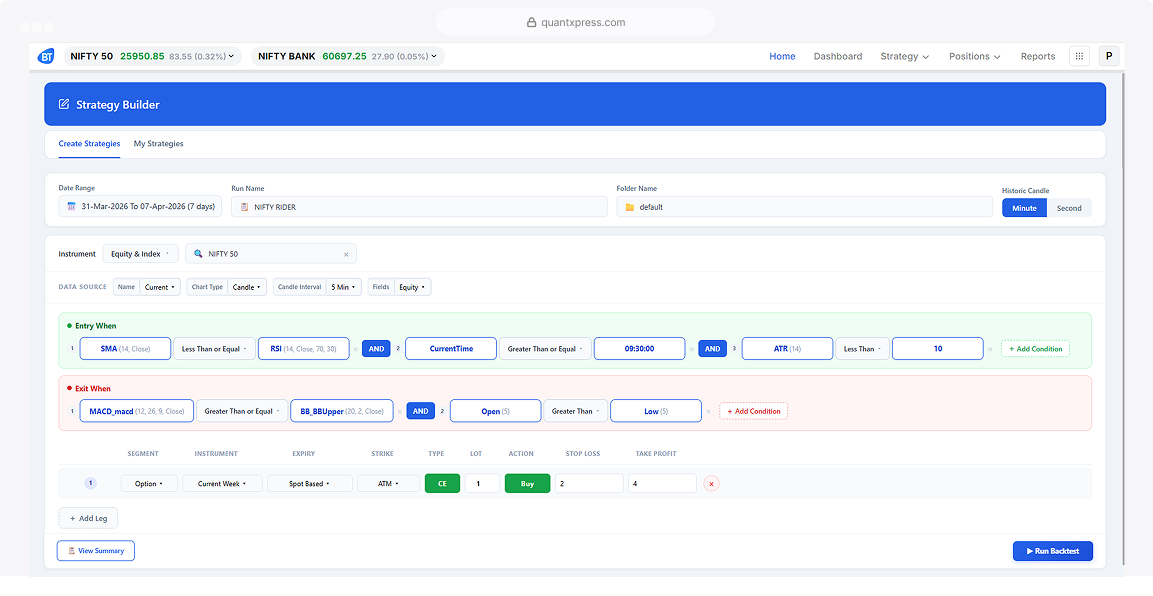Remove the ATR entry condition x

click(990, 349)
